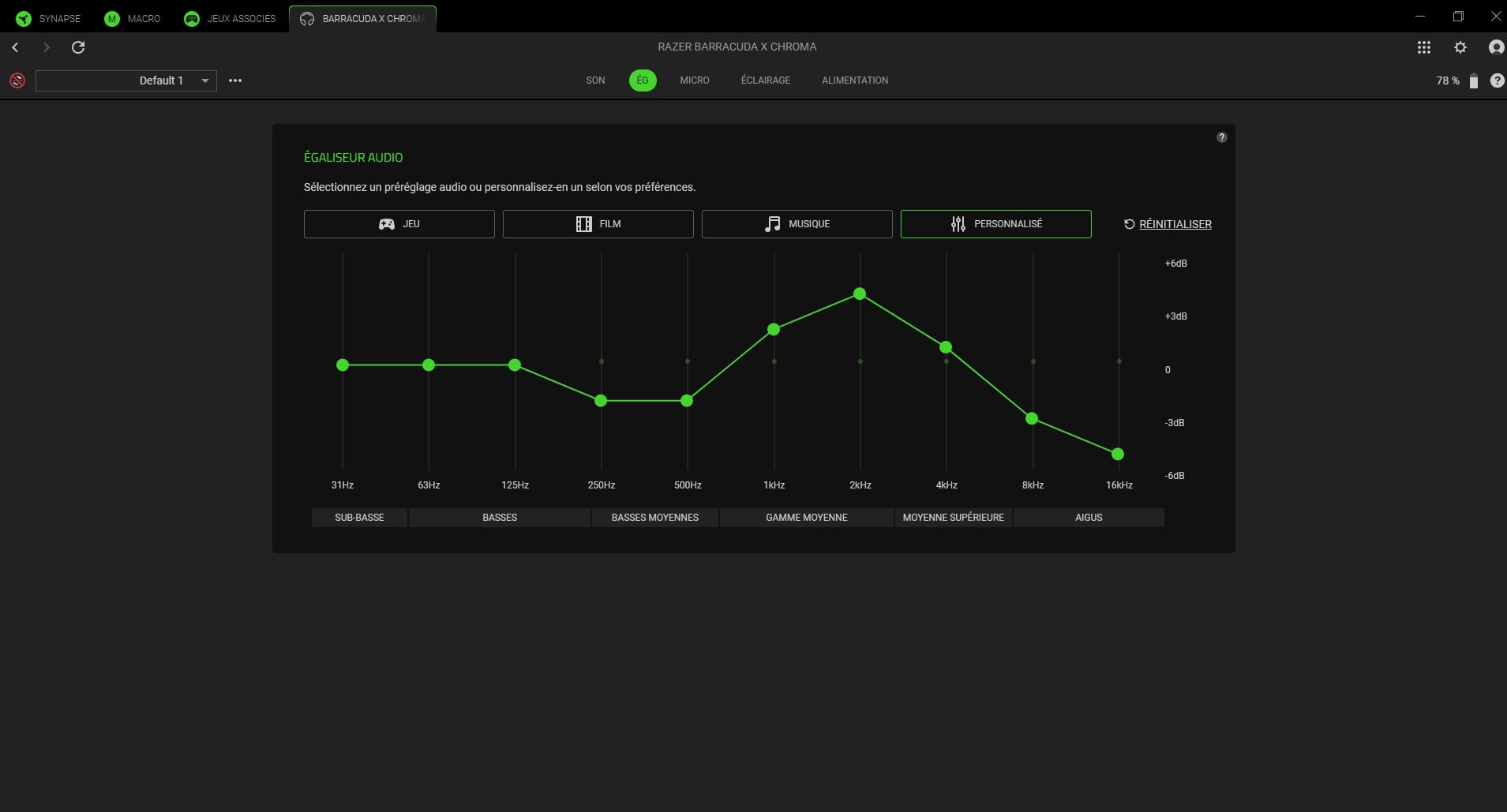This screenshot has width=1507, height=812.
Task: Minimize the Razer Synapse window
Action: 1420,17
